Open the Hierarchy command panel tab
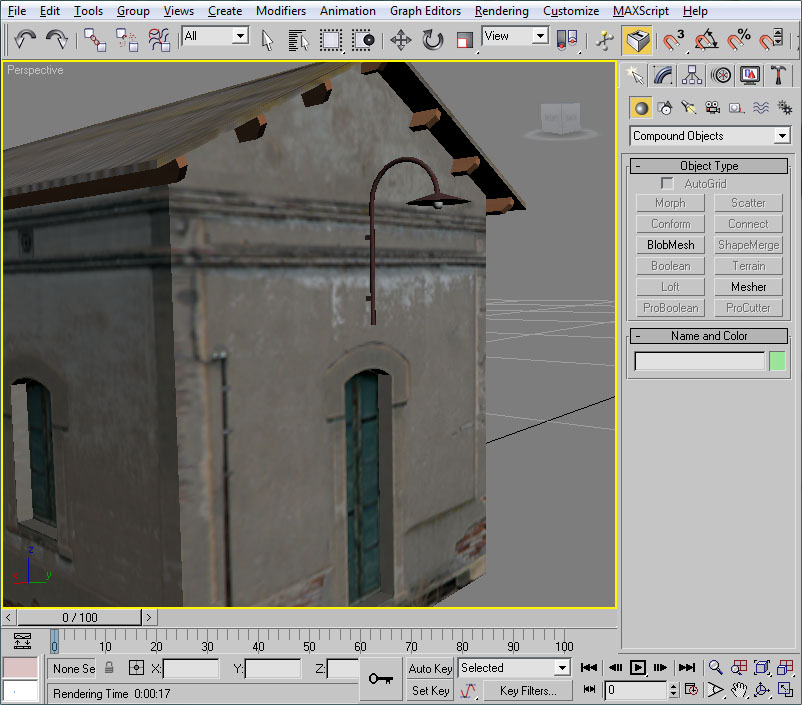The height and width of the screenshot is (705, 802). click(x=691, y=75)
